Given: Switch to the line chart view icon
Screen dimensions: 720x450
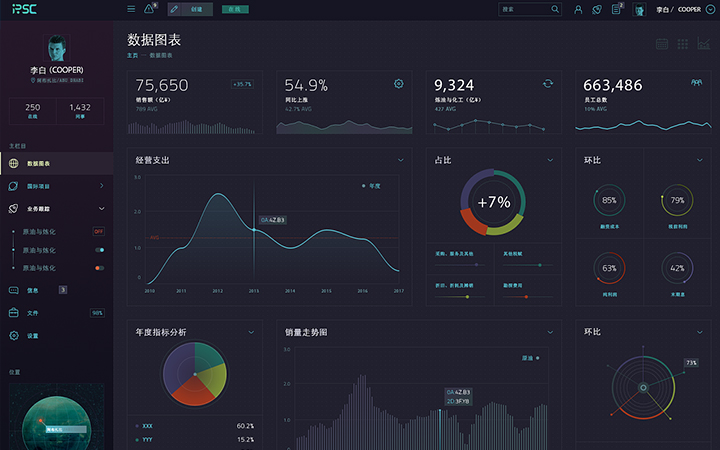Looking at the screenshot, I should [703, 43].
